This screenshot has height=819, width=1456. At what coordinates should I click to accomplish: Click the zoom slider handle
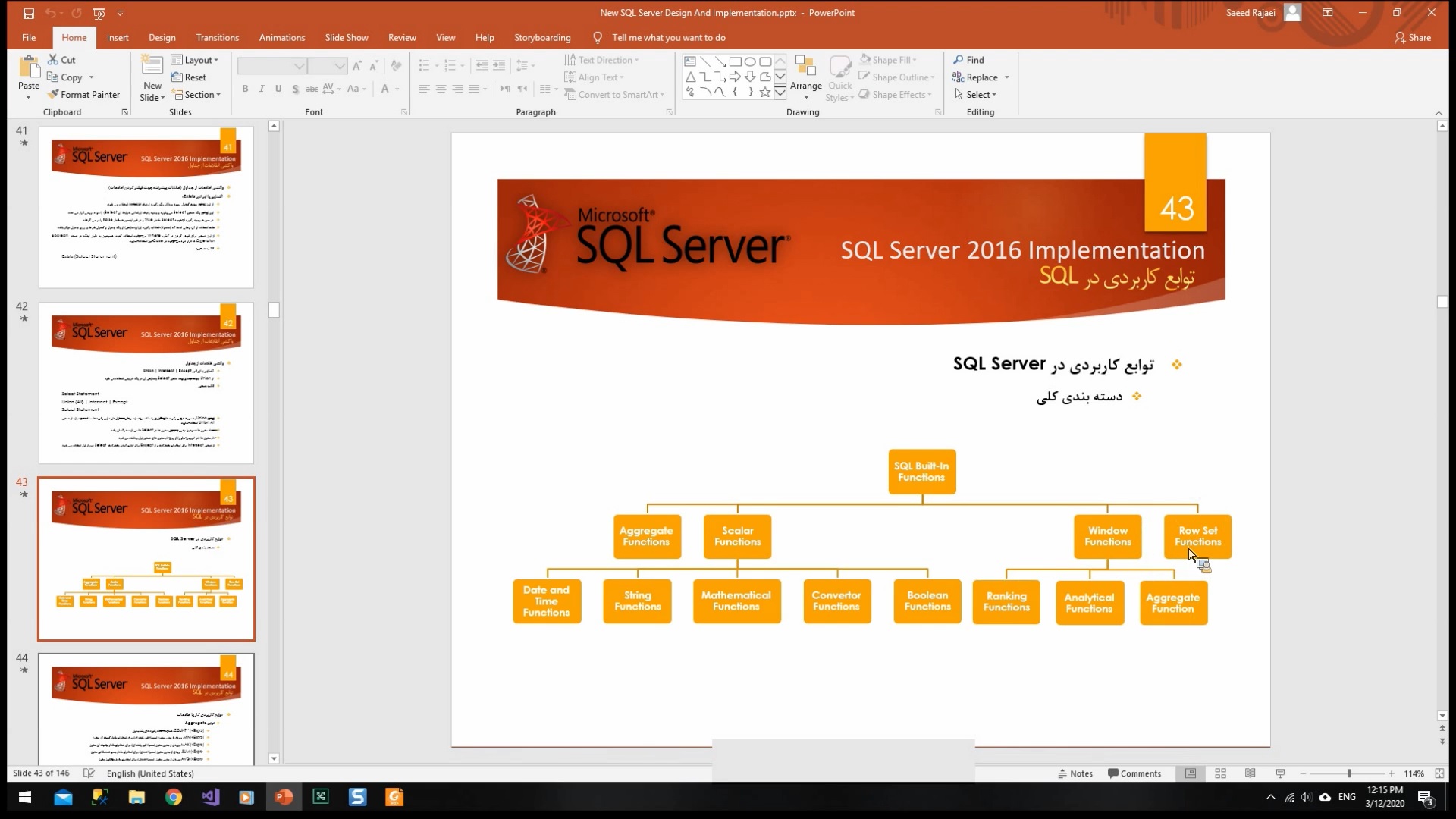pyautogui.click(x=1349, y=773)
